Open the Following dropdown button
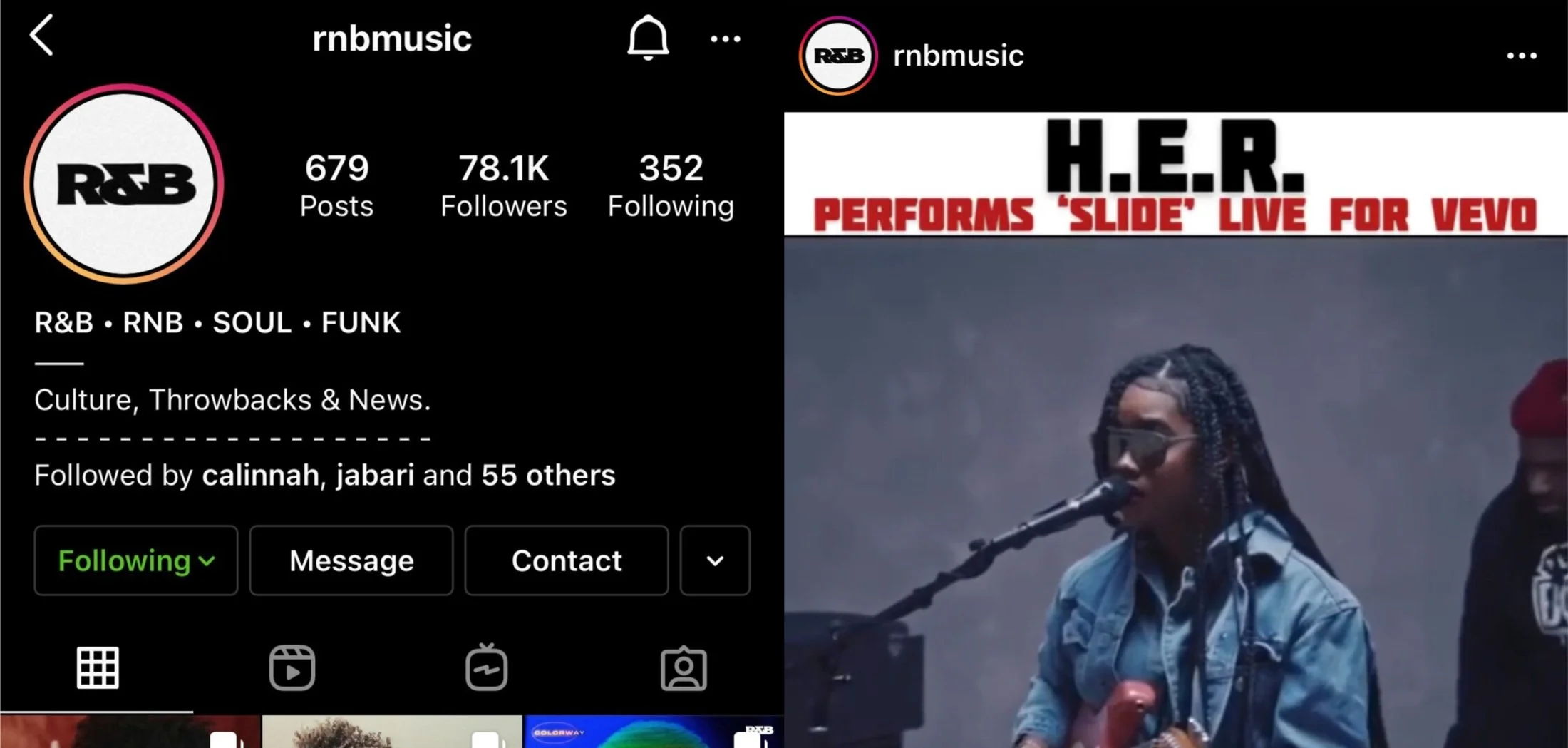 tap(136, 560)
